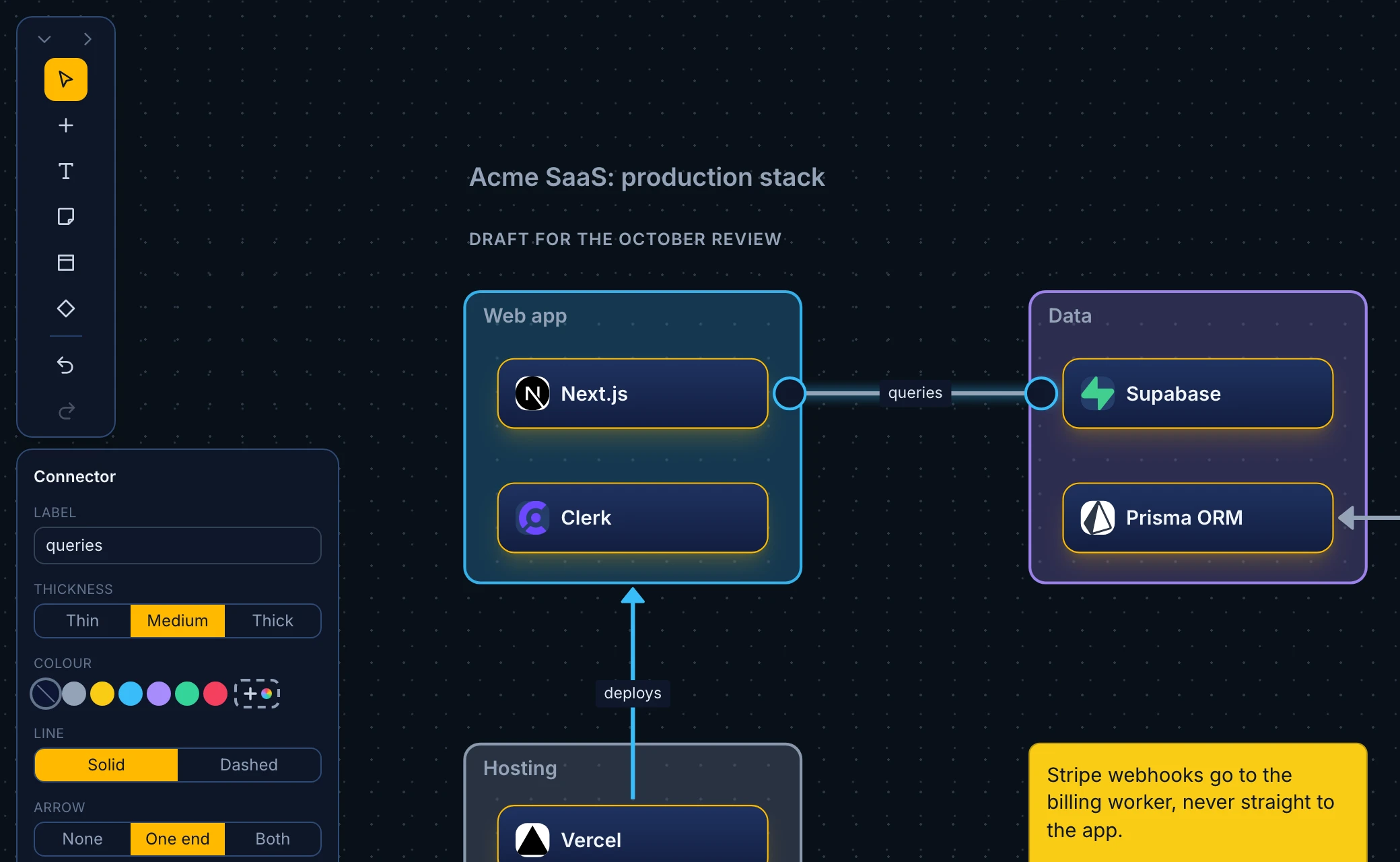Choose the grey colour swatch

pyautogui.click(x=74, y=694)
